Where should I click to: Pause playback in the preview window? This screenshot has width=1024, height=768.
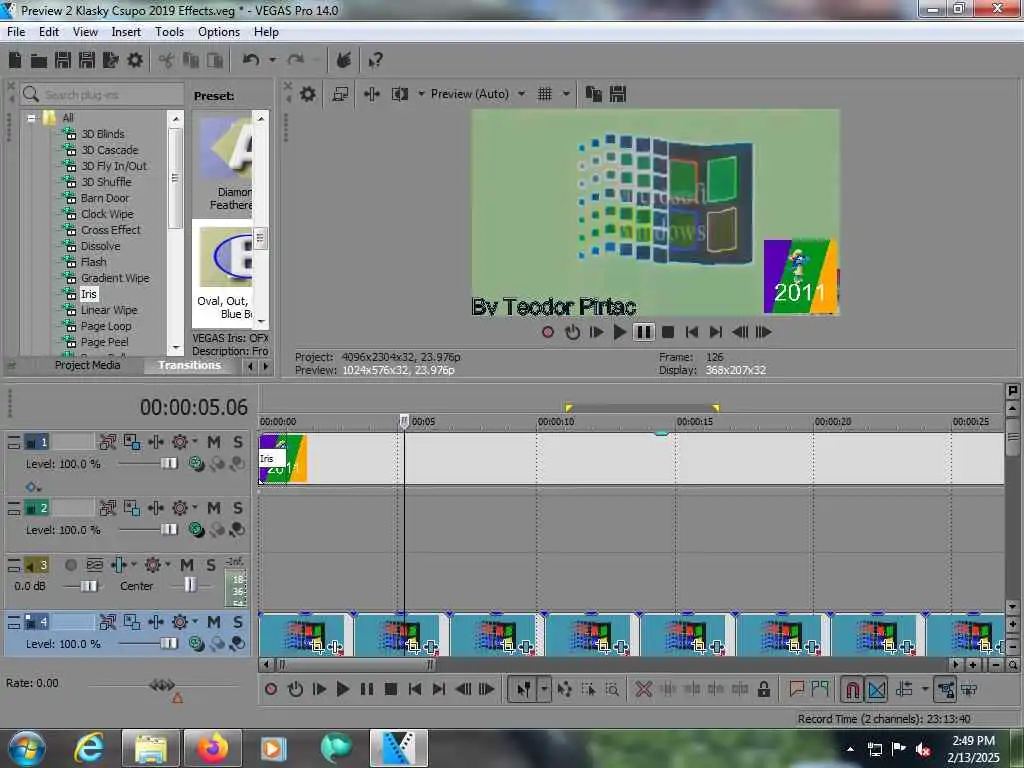[643, 332]
